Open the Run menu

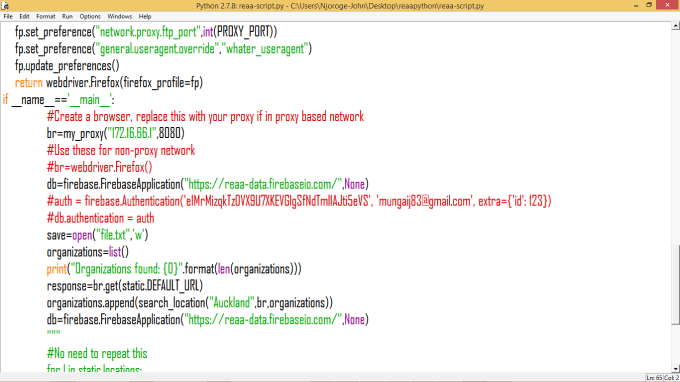point(67,16)
